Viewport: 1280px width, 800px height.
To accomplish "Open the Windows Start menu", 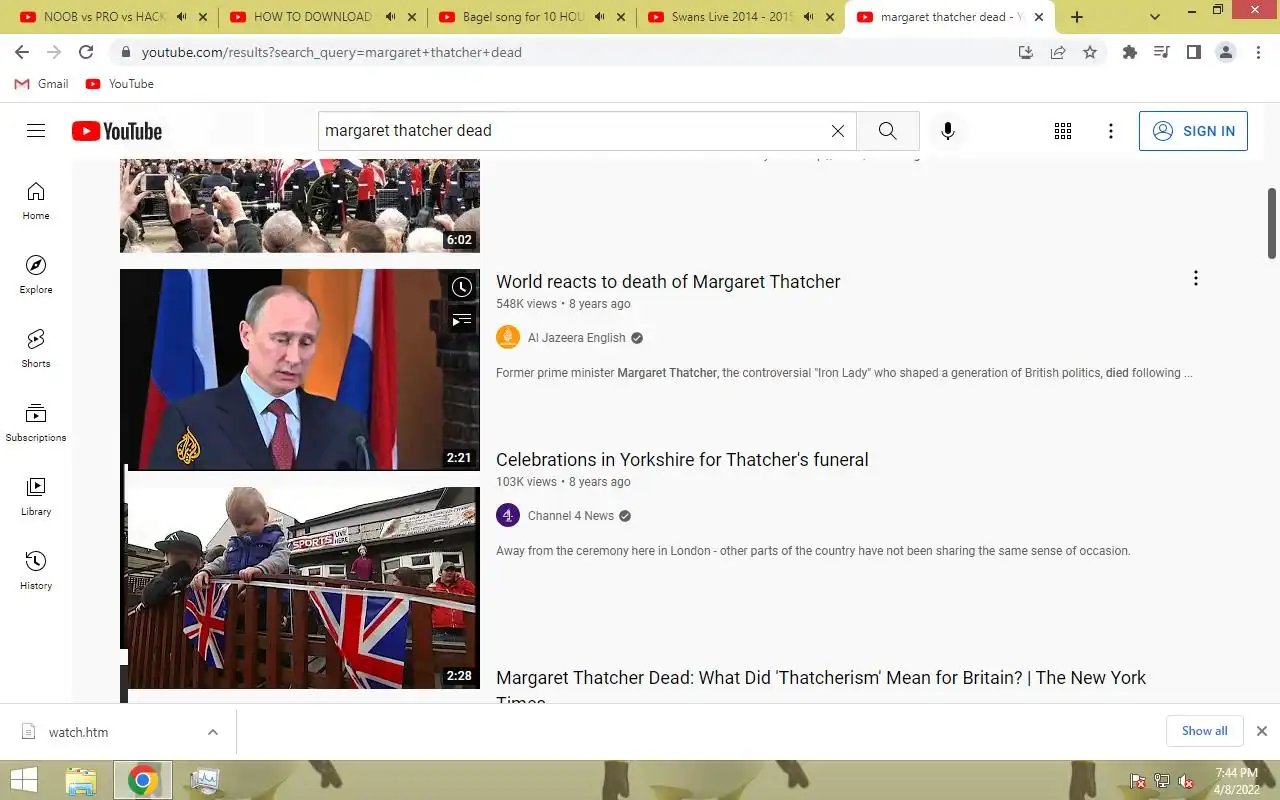I will tap(23, 780).
